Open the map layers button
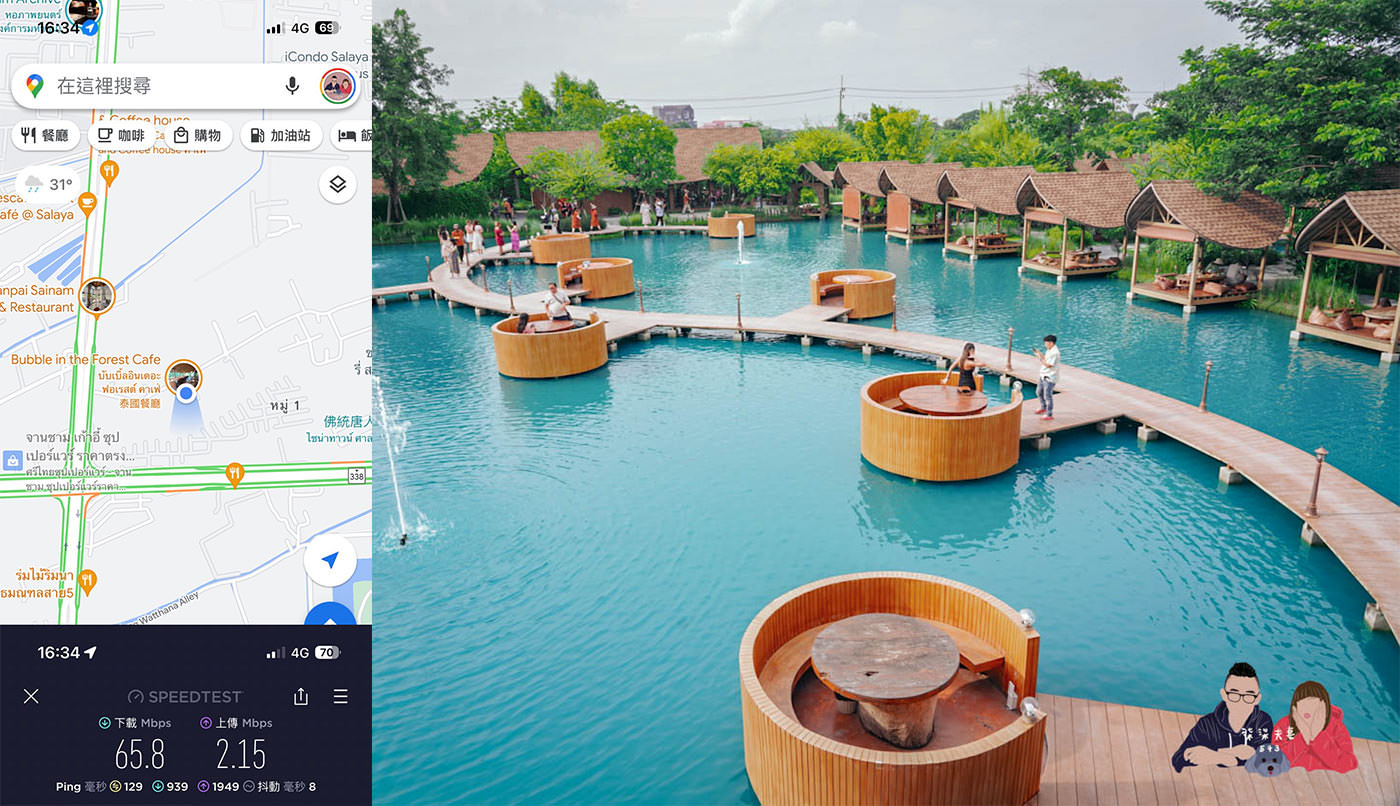Screen dimensions: 1400x806 (x=338, y=185)
